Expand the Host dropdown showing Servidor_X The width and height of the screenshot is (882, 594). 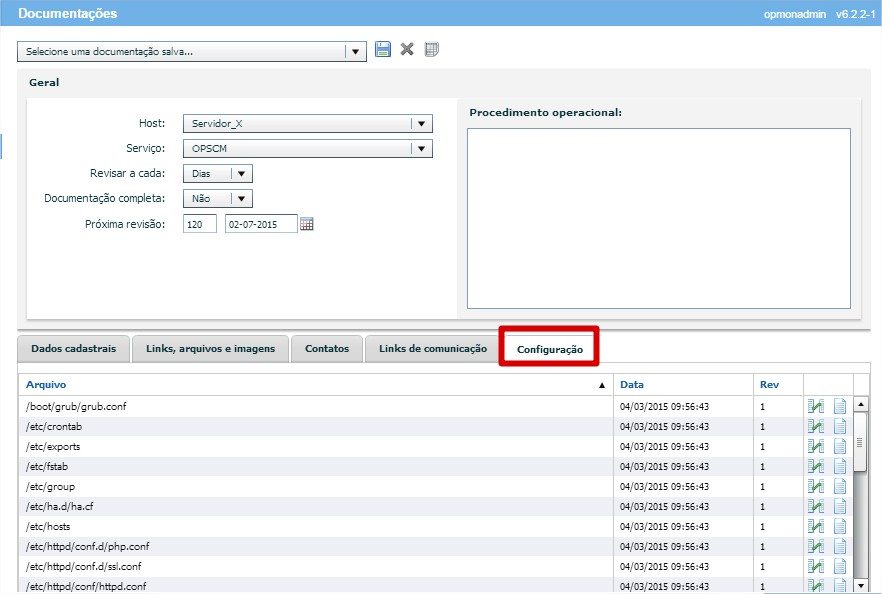tap(422, 124)
